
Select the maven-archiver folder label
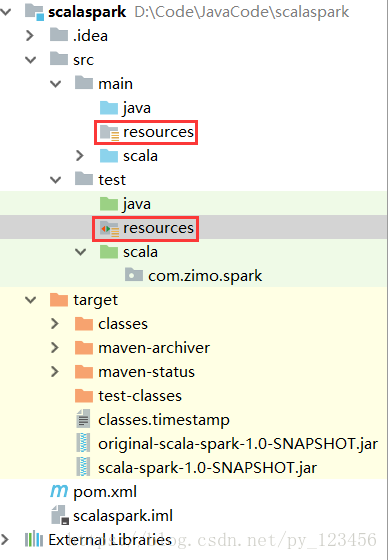tap(154, 348)
